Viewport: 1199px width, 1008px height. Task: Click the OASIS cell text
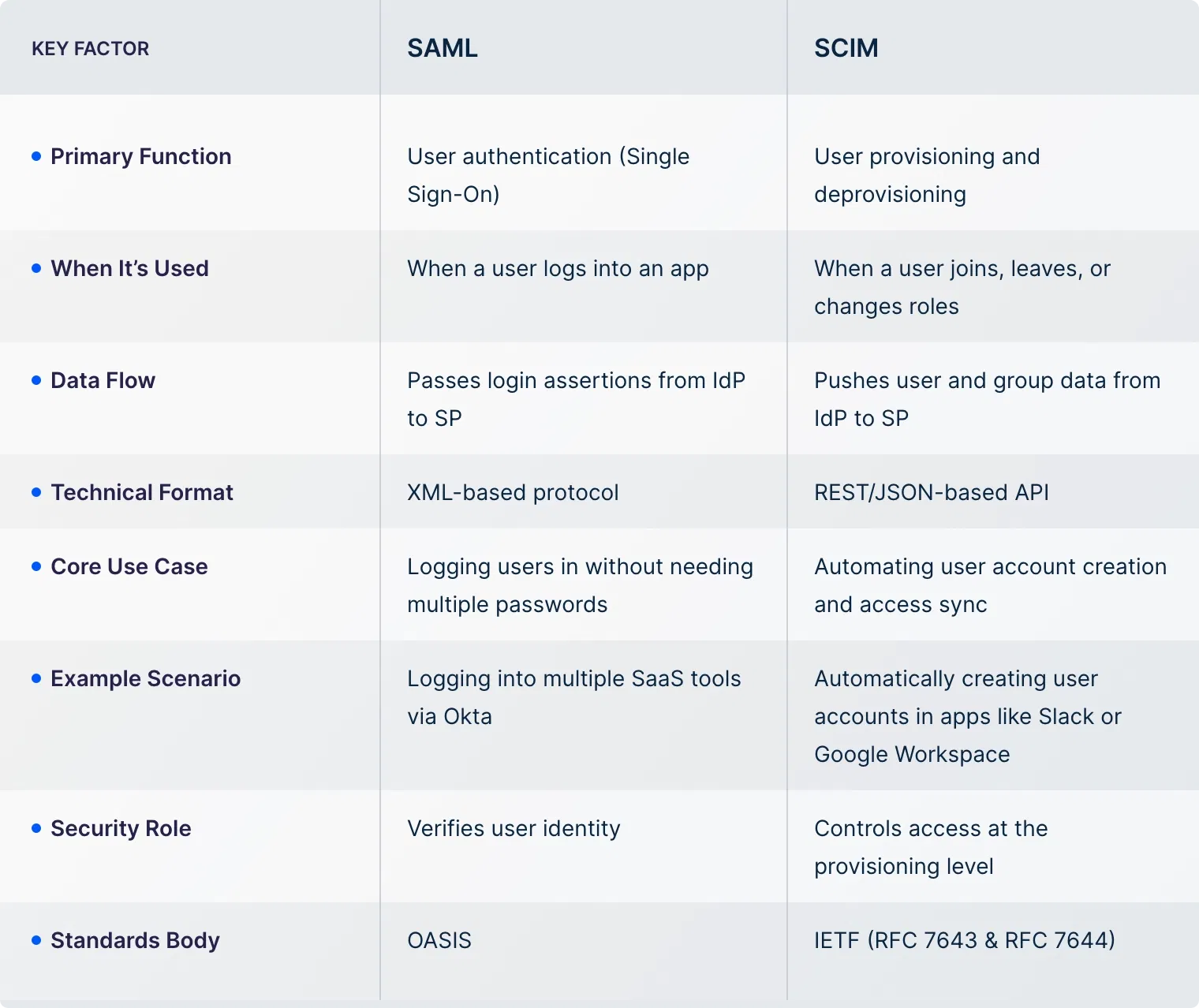tap(439, 940)
